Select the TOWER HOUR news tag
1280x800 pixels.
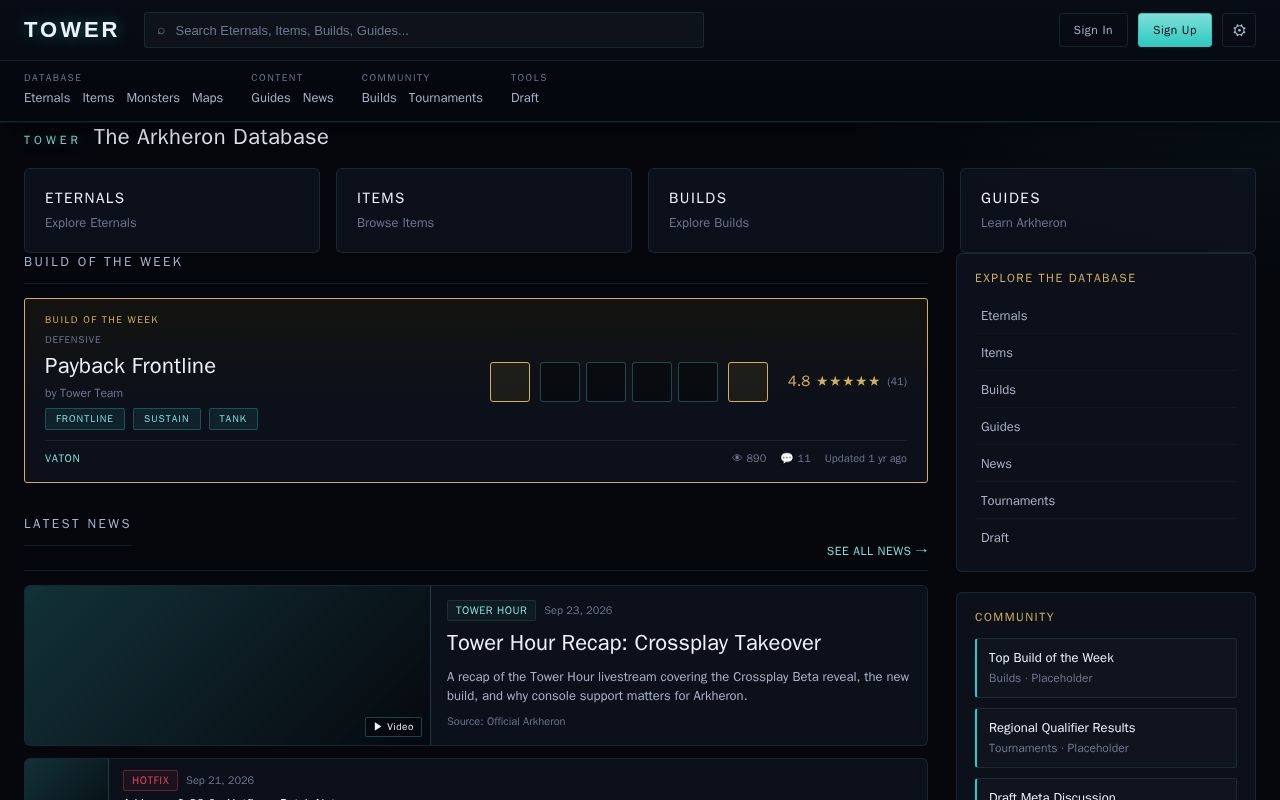tap(491, 610)
